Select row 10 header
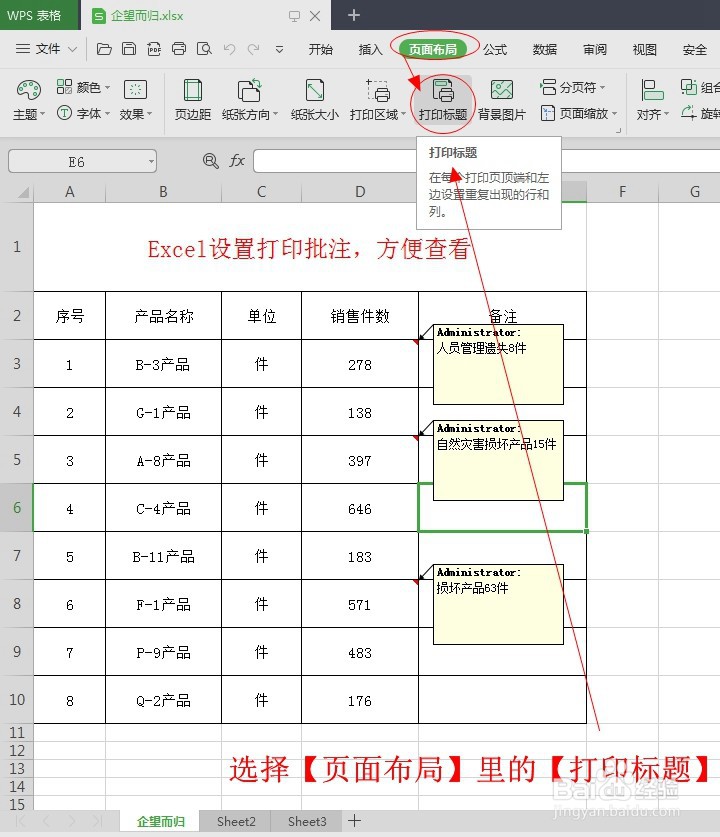 pos(17,699)
